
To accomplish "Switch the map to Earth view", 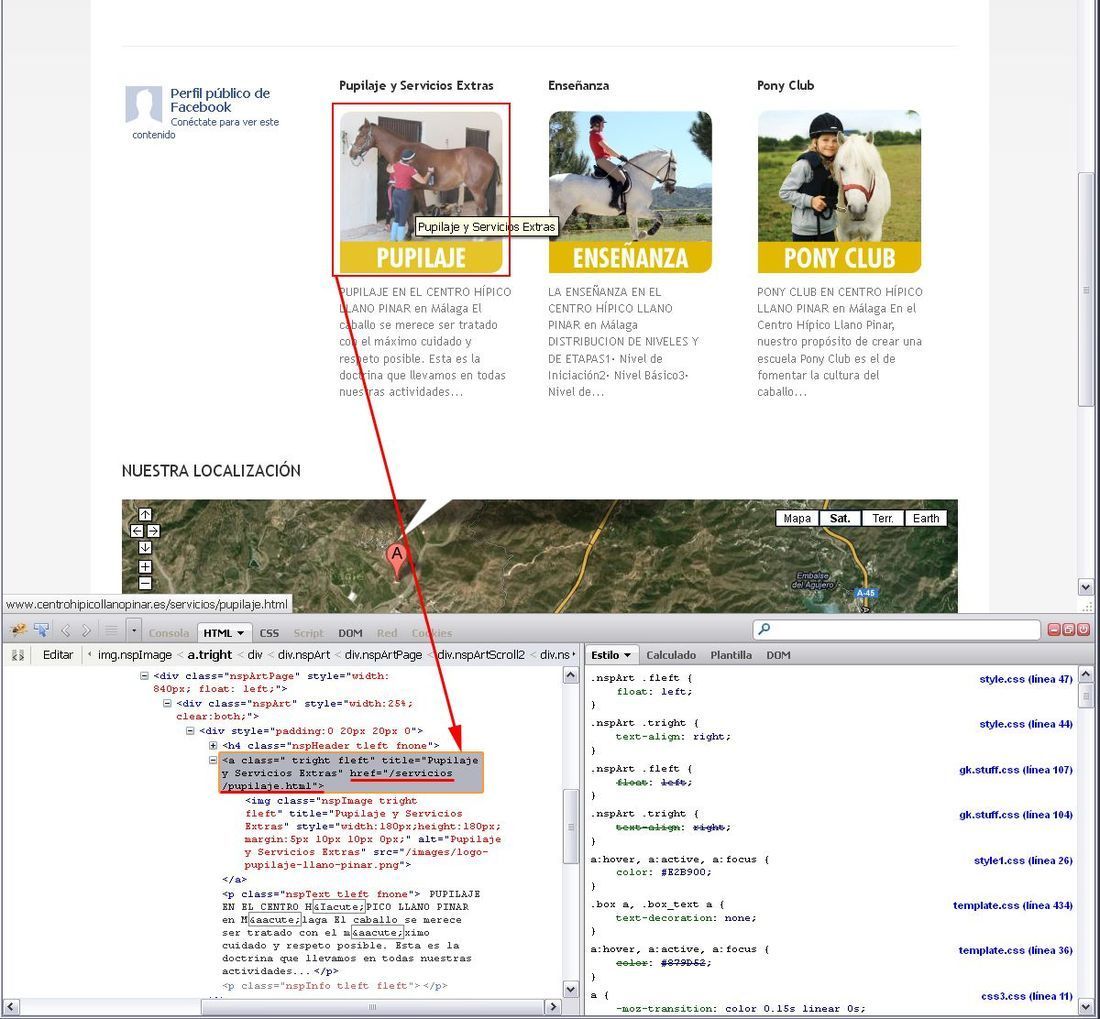I will (x=926, y=518).
